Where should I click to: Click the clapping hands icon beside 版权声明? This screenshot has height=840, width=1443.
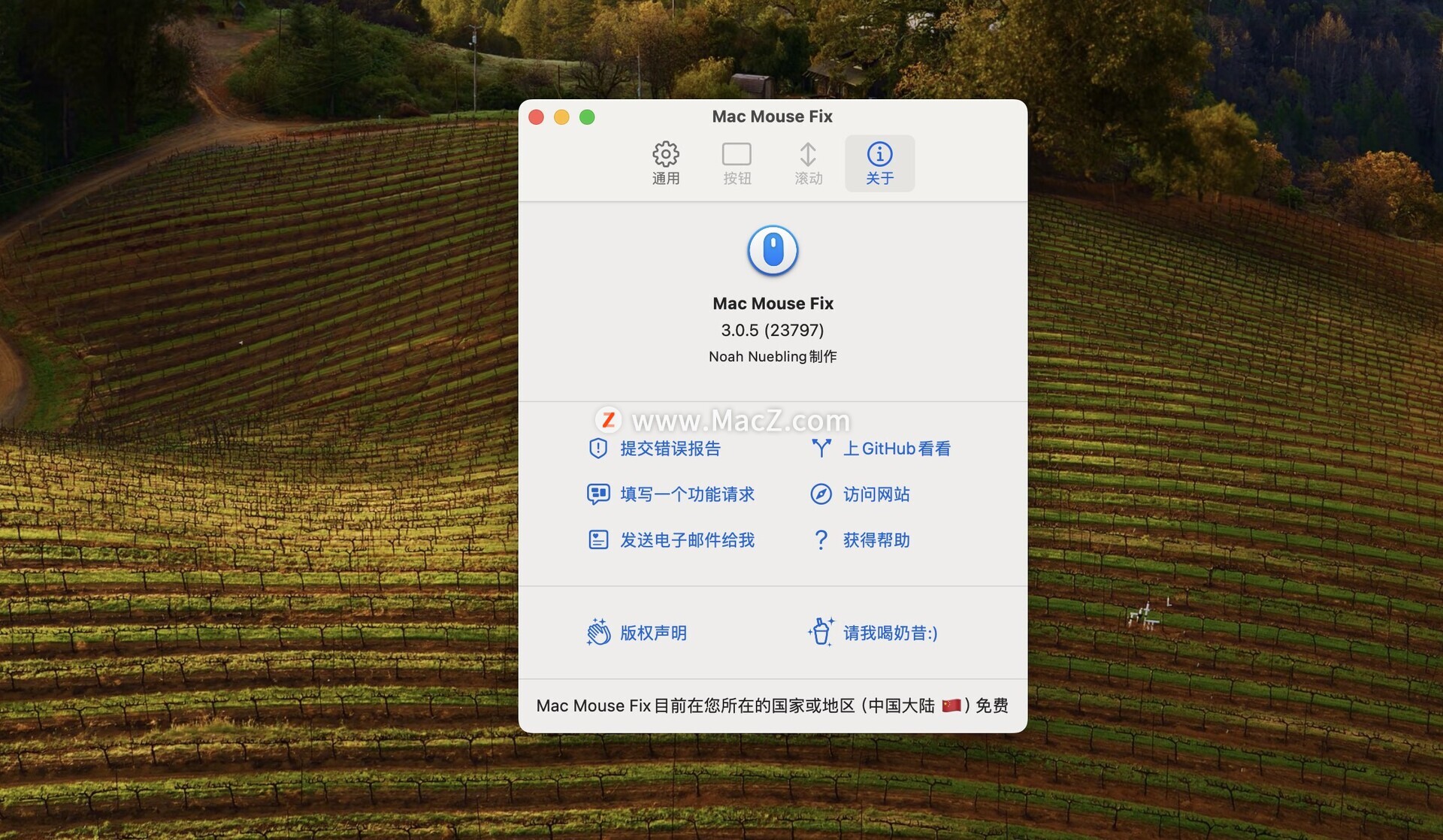(x=598, y=633)
